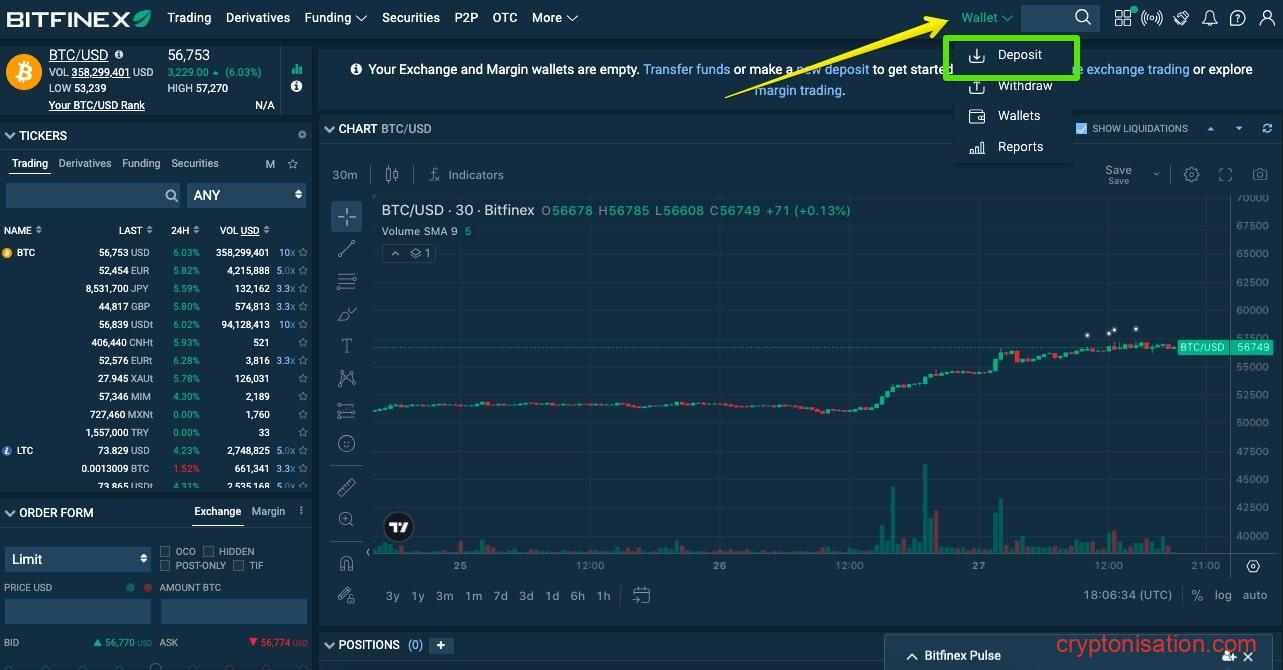Click the notifications bell icon
Image resolution: width=1283 pixels, height=670 pixels.
[x=1209, y=18]
